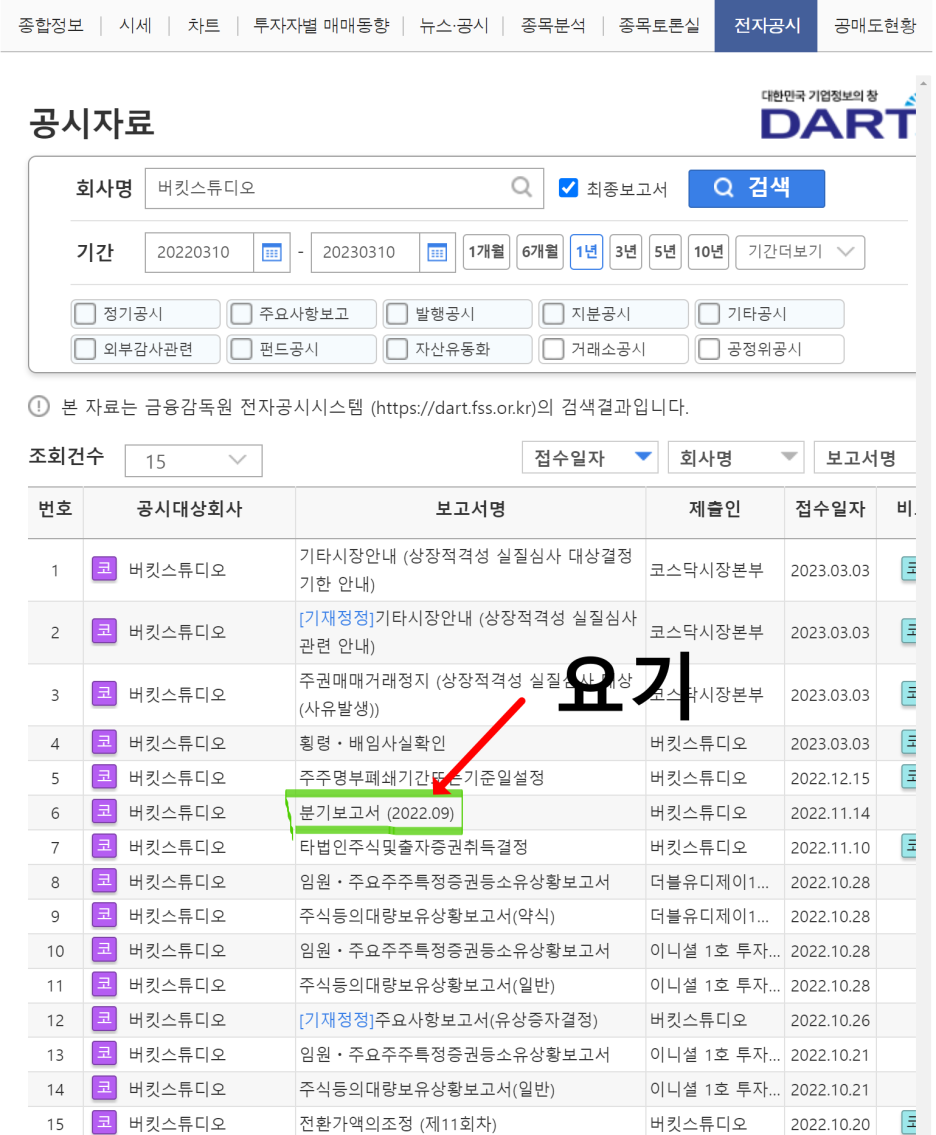Screen dimensions: 936x1135
Task: Select the 전자공시 tab
Action: click(x=766, y=26)
